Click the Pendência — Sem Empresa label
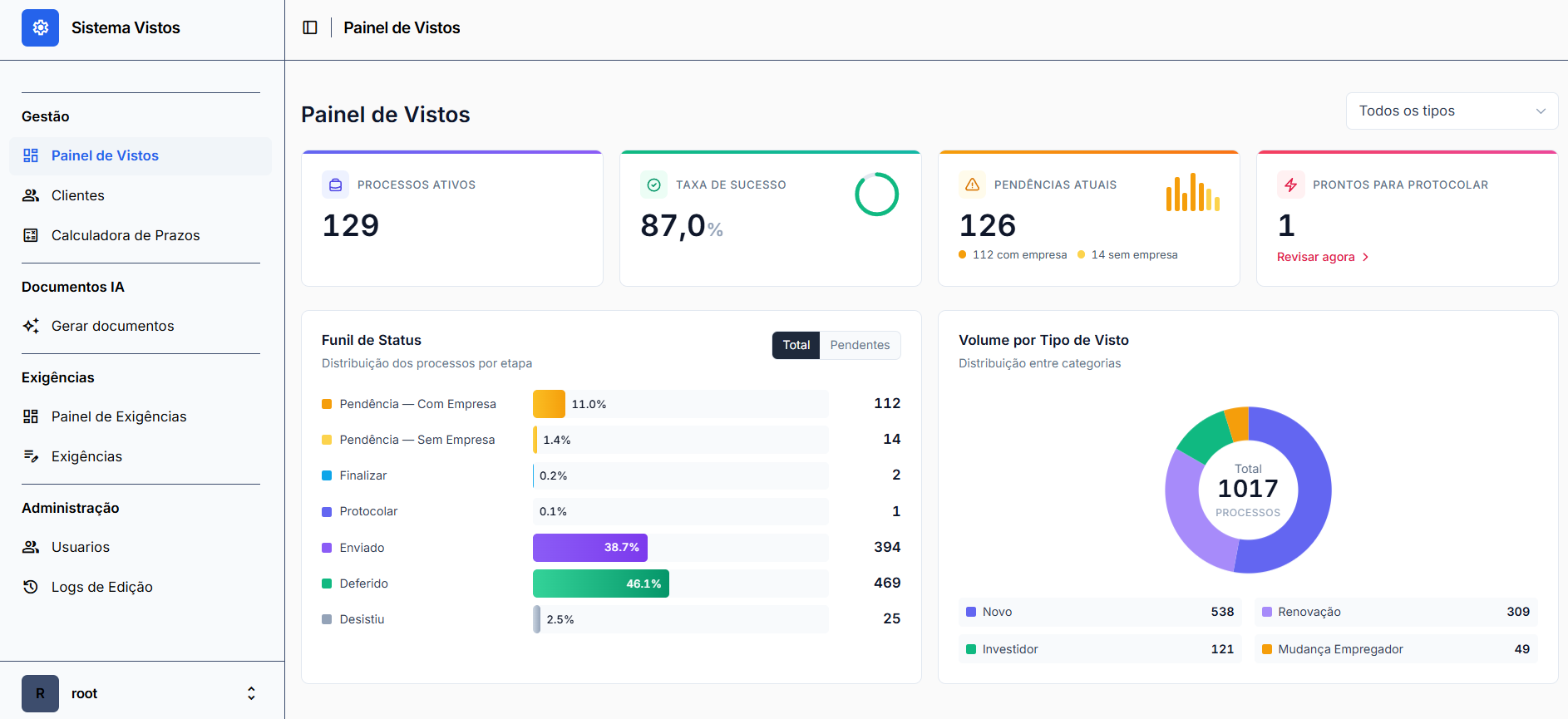This screenshot has width=1568, height=719. [x=417, y=440]
